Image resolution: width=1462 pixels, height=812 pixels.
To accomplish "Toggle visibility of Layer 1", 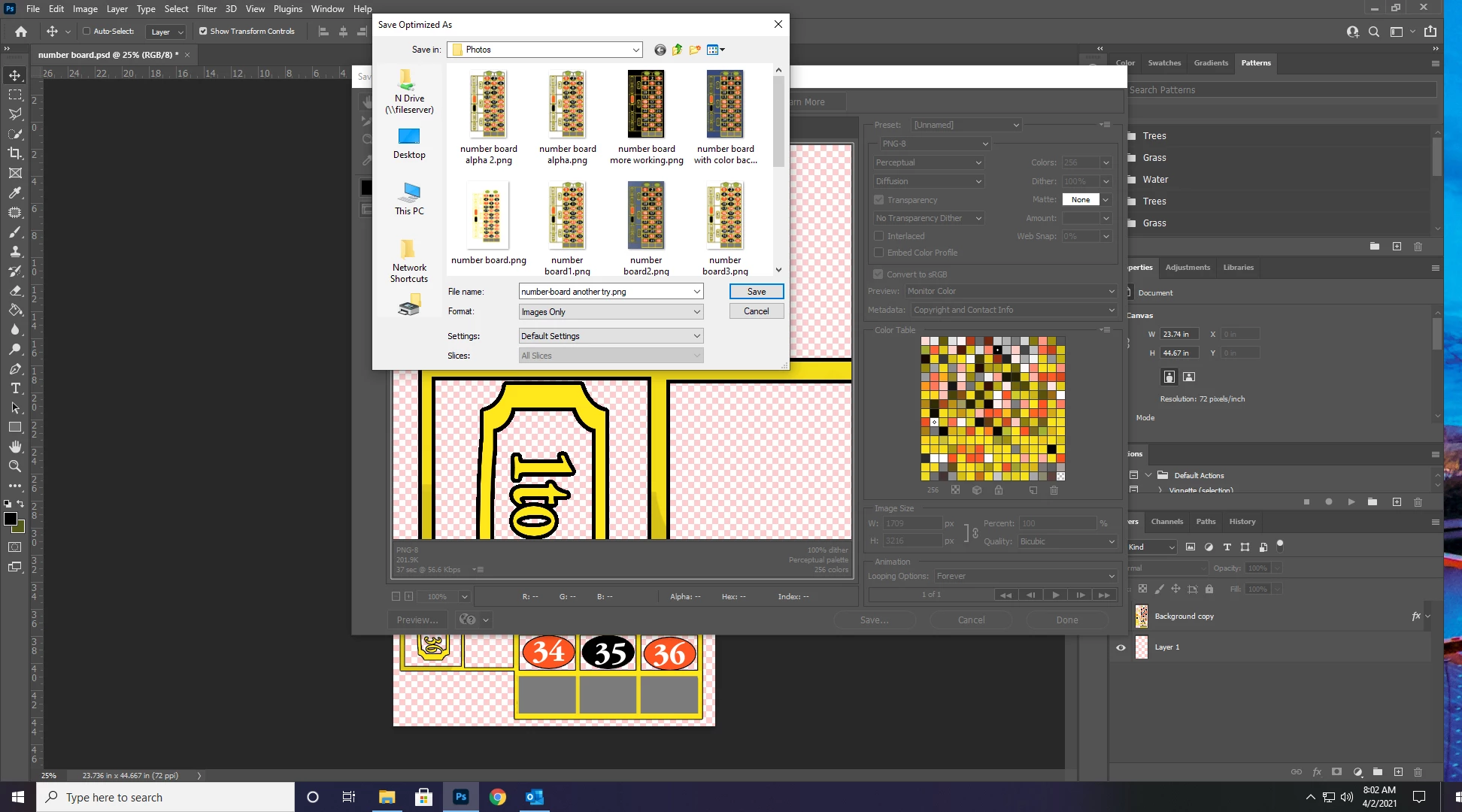I will point(1121,647).
